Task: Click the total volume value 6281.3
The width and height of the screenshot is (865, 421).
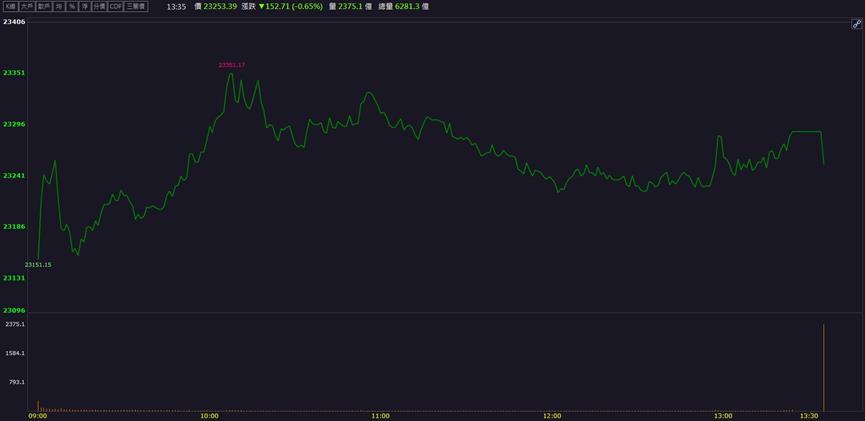Action: pyautogui.click(x=407, y=7)
